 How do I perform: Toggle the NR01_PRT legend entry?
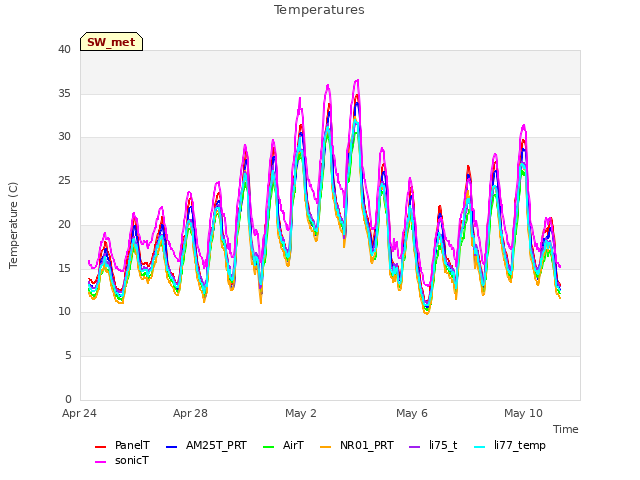357,445
